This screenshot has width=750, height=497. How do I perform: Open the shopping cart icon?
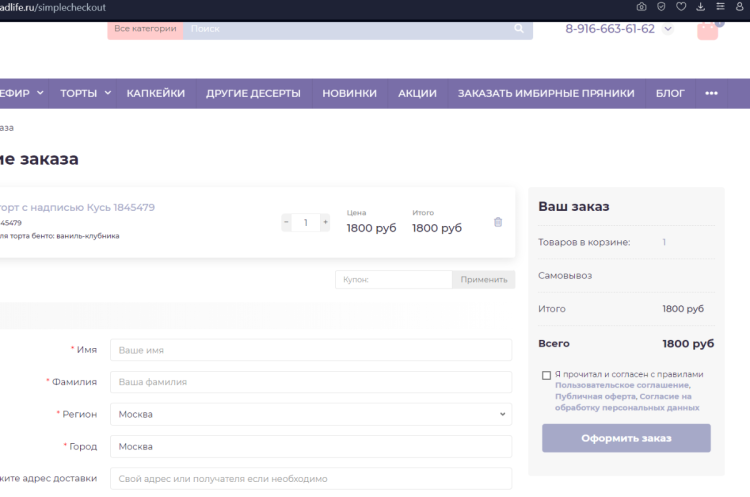(707, 28)
